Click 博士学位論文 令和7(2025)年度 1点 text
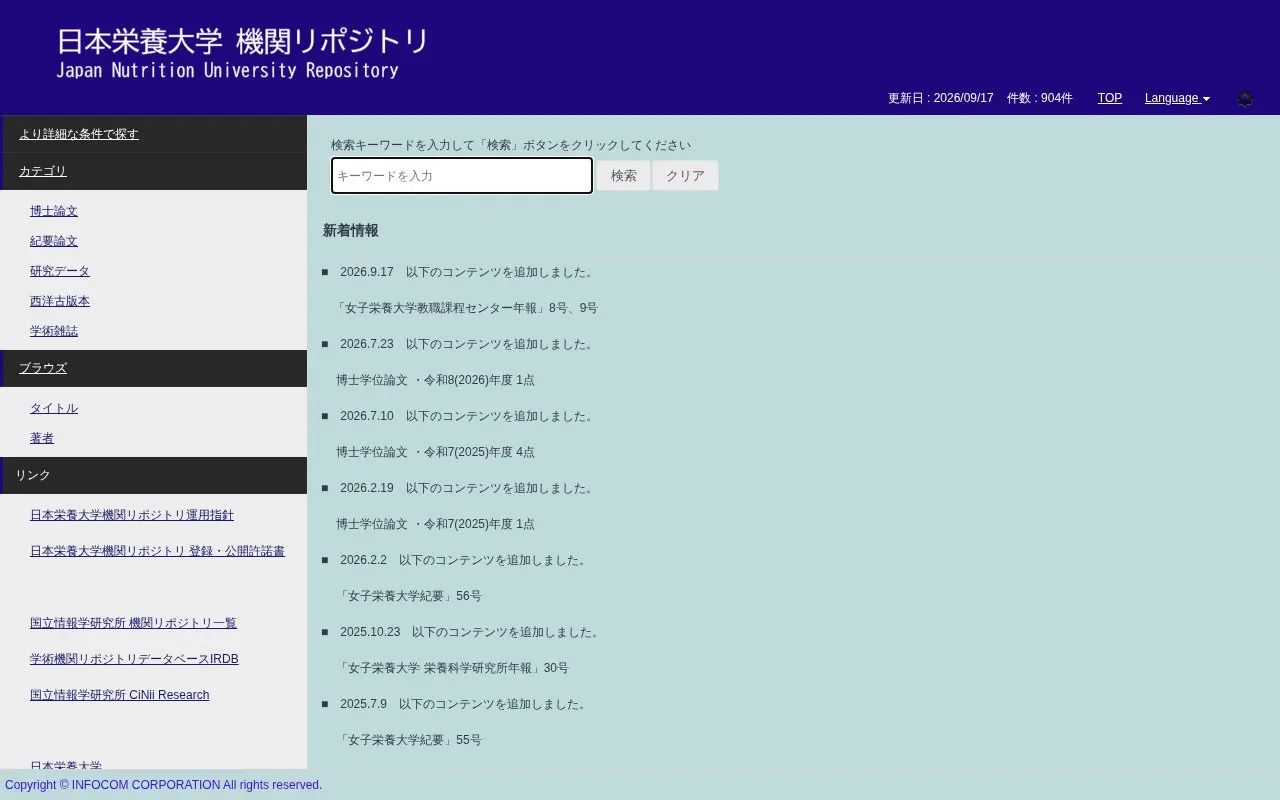 pos(435,524)
